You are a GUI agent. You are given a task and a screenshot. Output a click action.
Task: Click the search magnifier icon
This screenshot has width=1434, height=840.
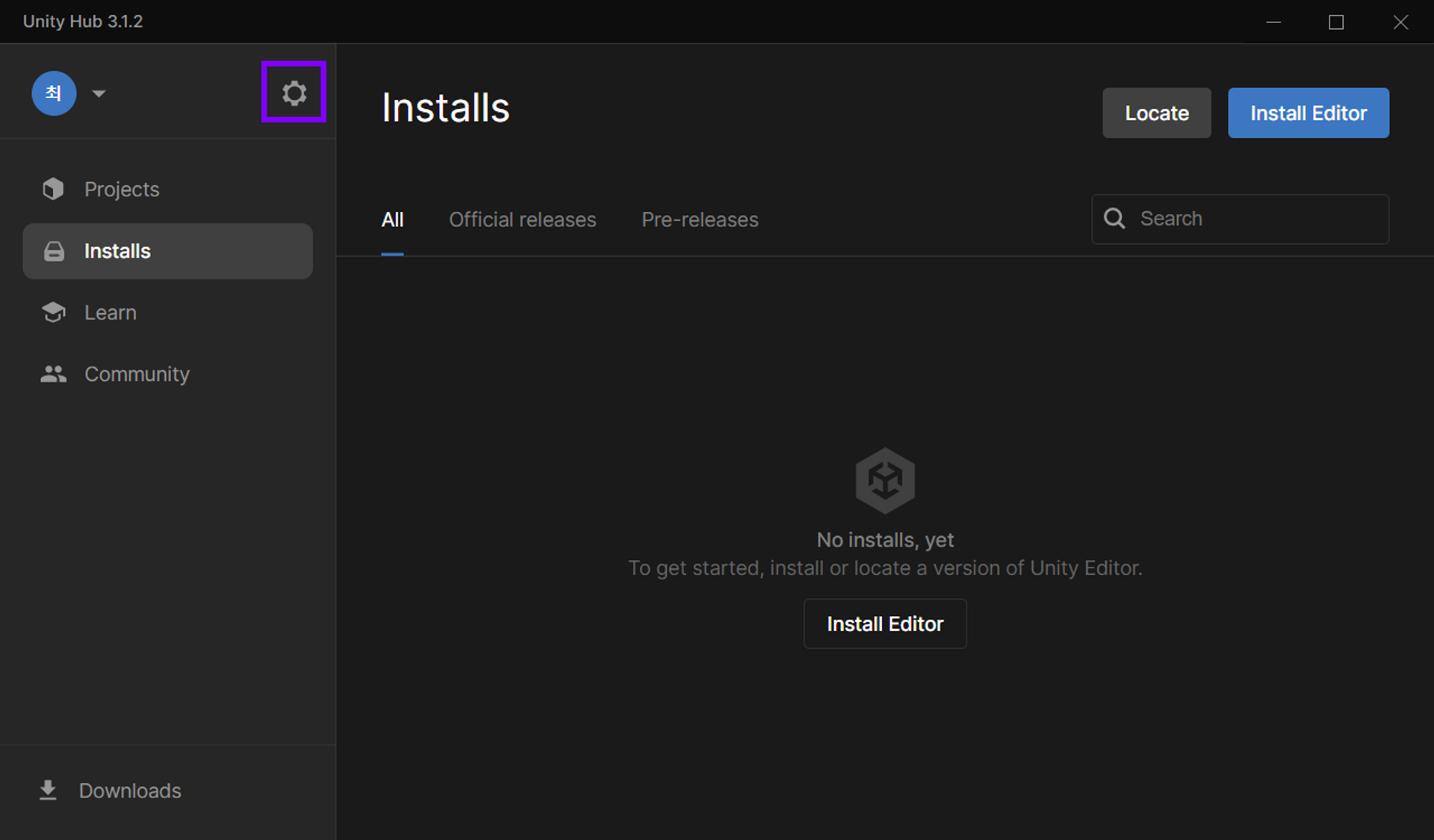tap(1114, 218)
